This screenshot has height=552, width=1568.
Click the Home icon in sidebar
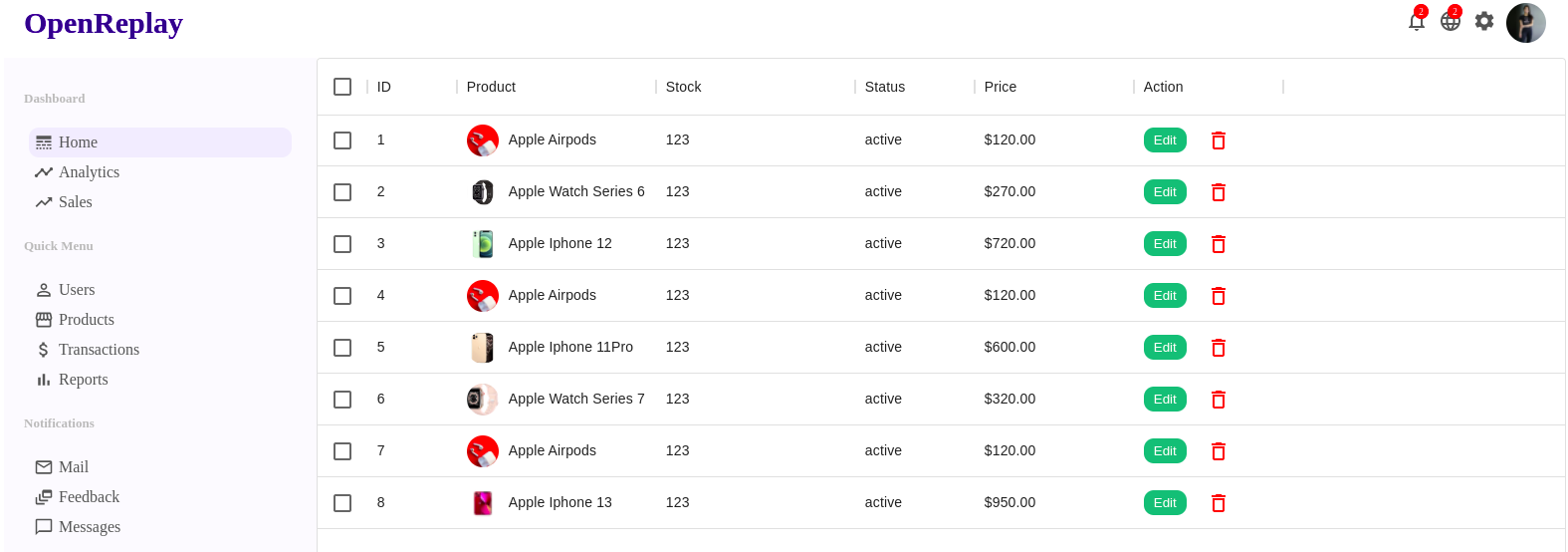click(x=44, y=142)
